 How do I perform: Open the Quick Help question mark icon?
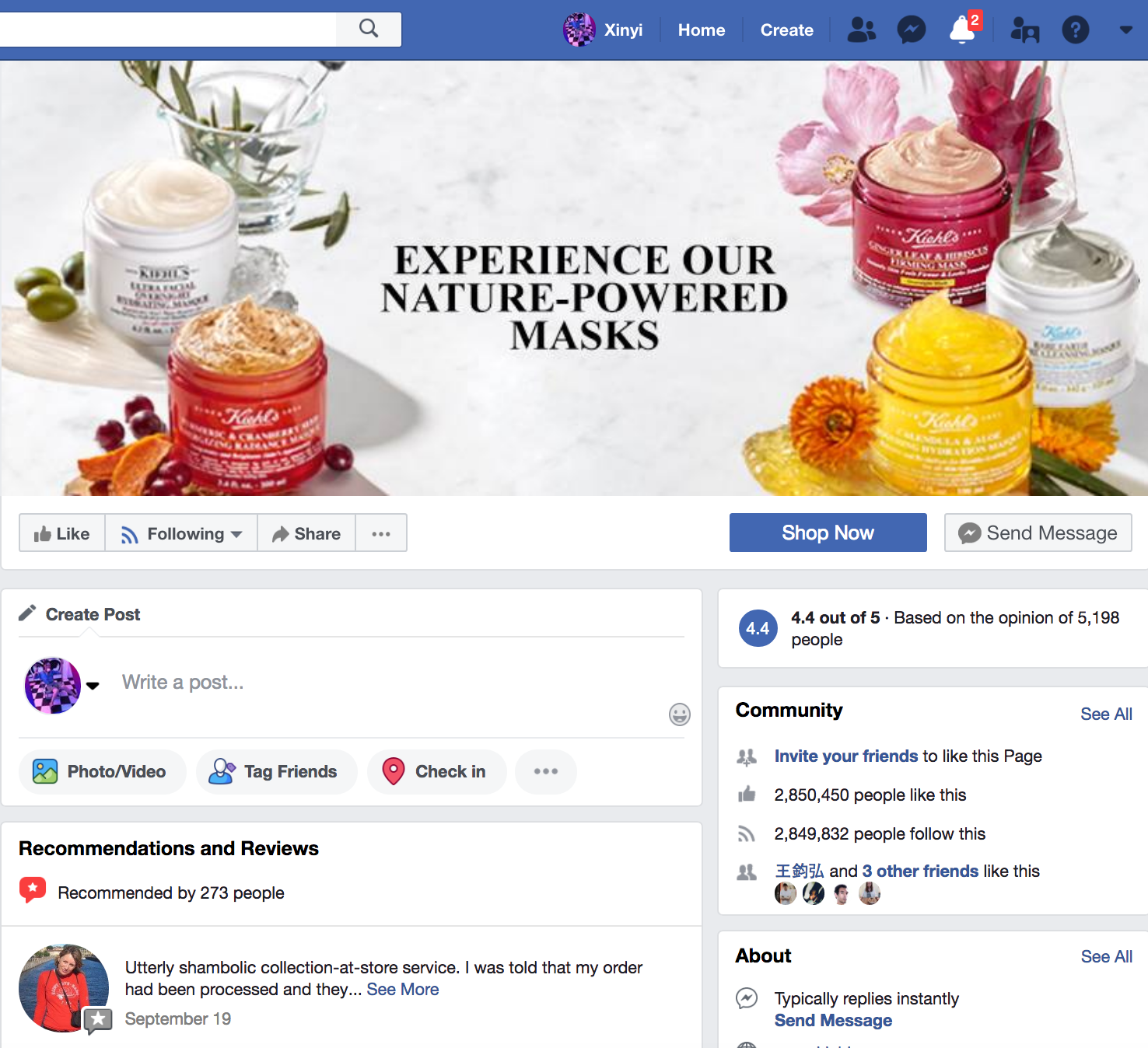1076,30
